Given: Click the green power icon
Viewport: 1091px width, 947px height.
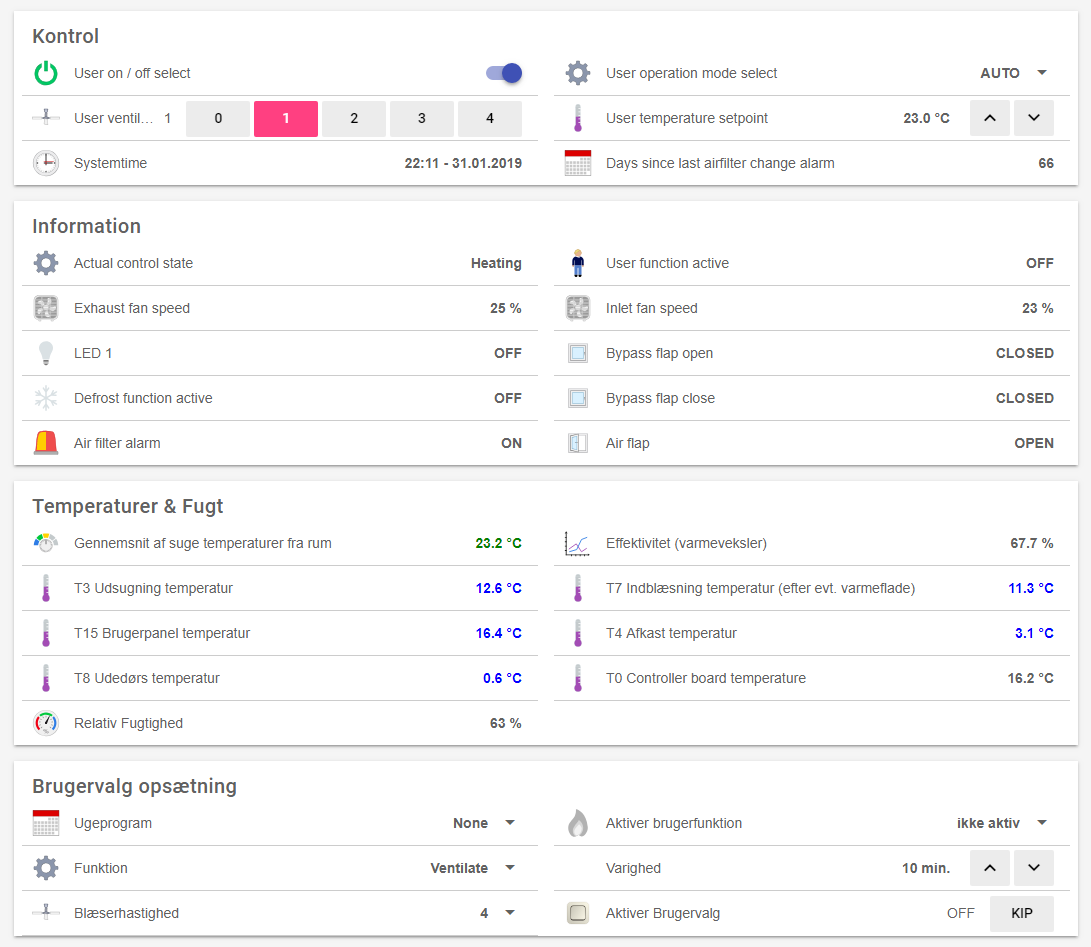Looking at the screenshot, I should [x=46, y=73].
